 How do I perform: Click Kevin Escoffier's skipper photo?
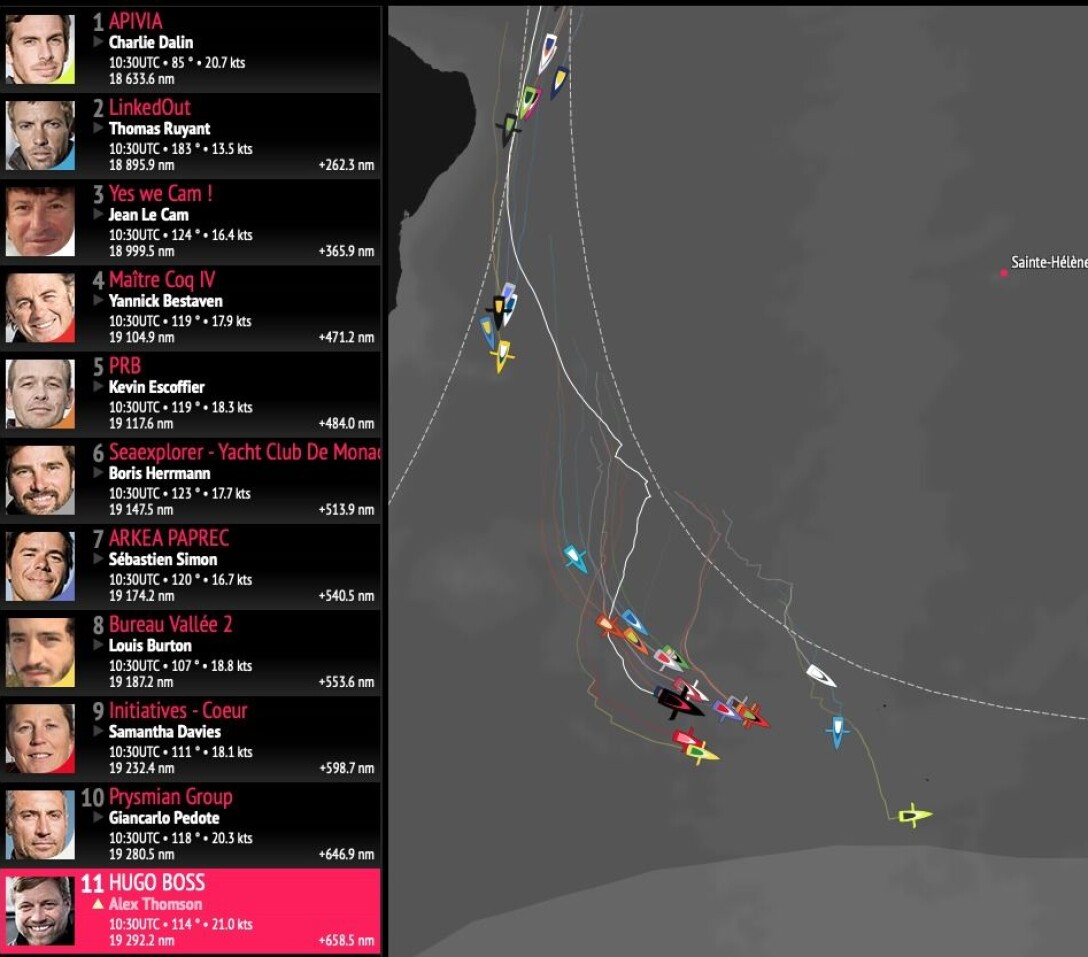tap(40, 394)
